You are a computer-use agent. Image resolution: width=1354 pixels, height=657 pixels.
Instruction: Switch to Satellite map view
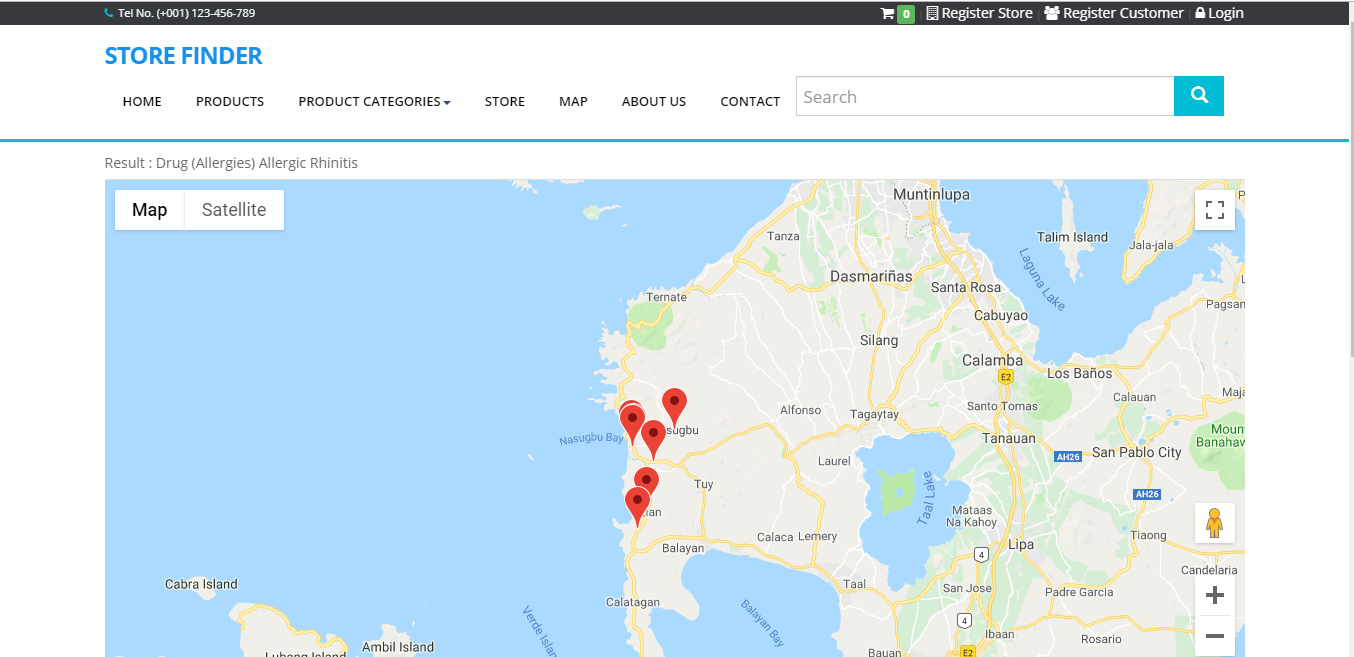[x=234, y=210]
